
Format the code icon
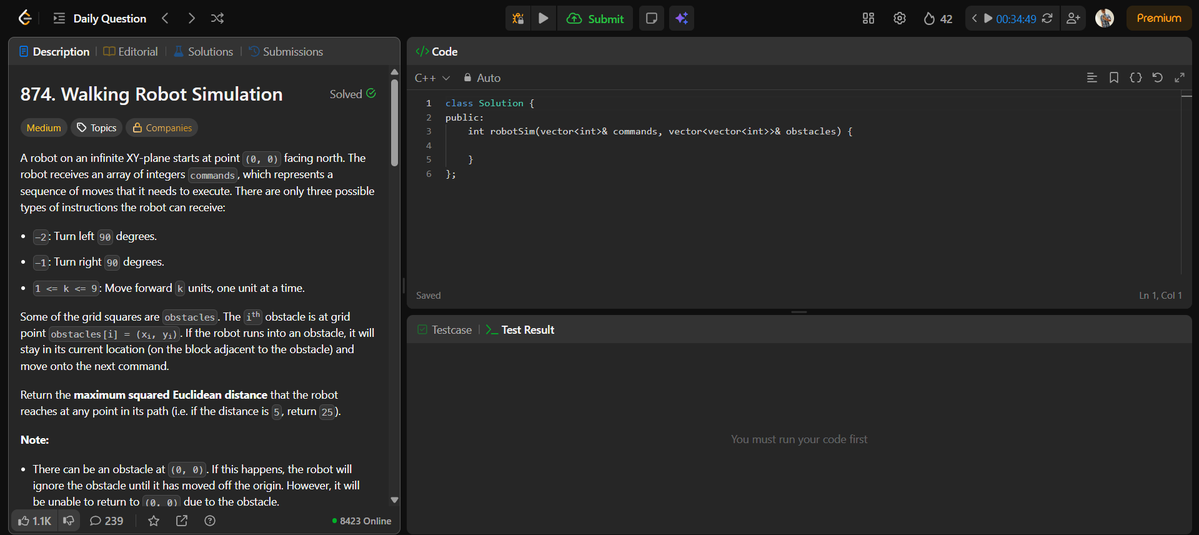1092,77
